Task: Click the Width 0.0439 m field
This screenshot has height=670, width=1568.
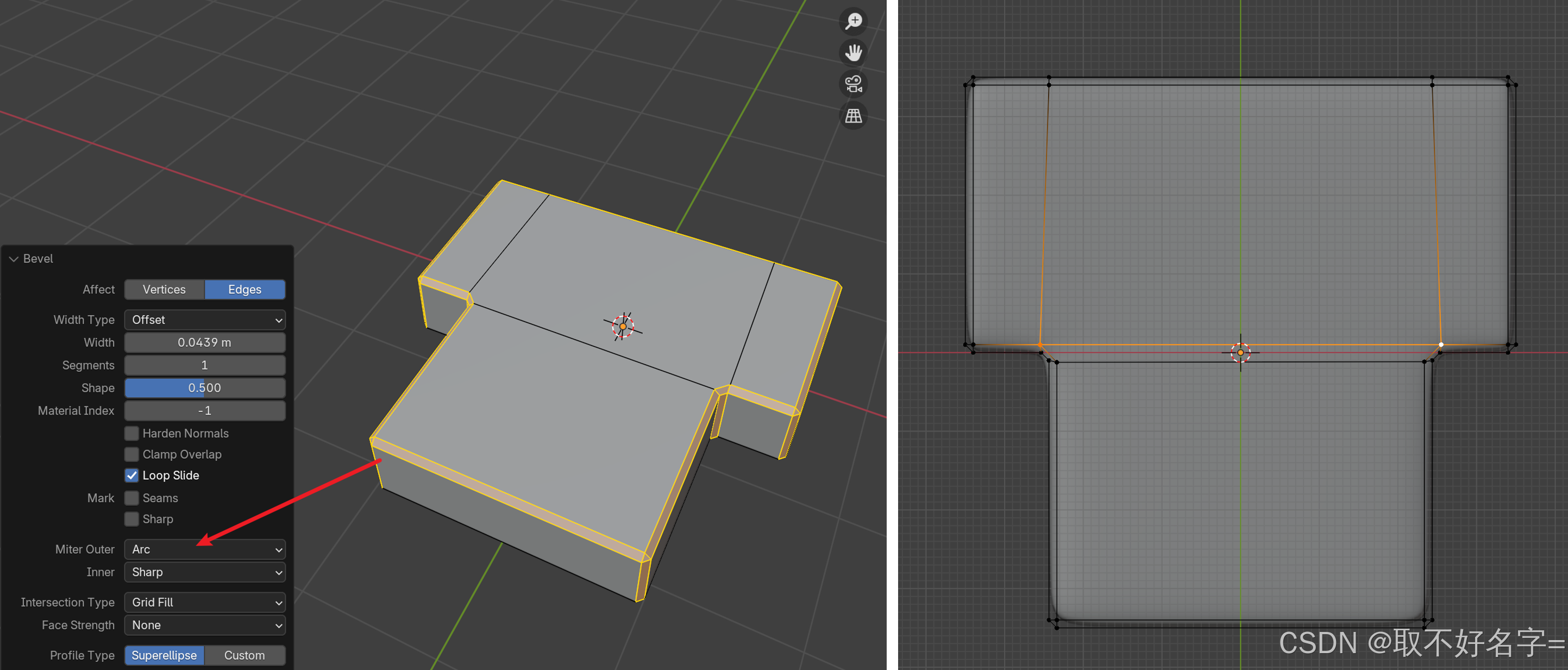Action: coord(204,342)
